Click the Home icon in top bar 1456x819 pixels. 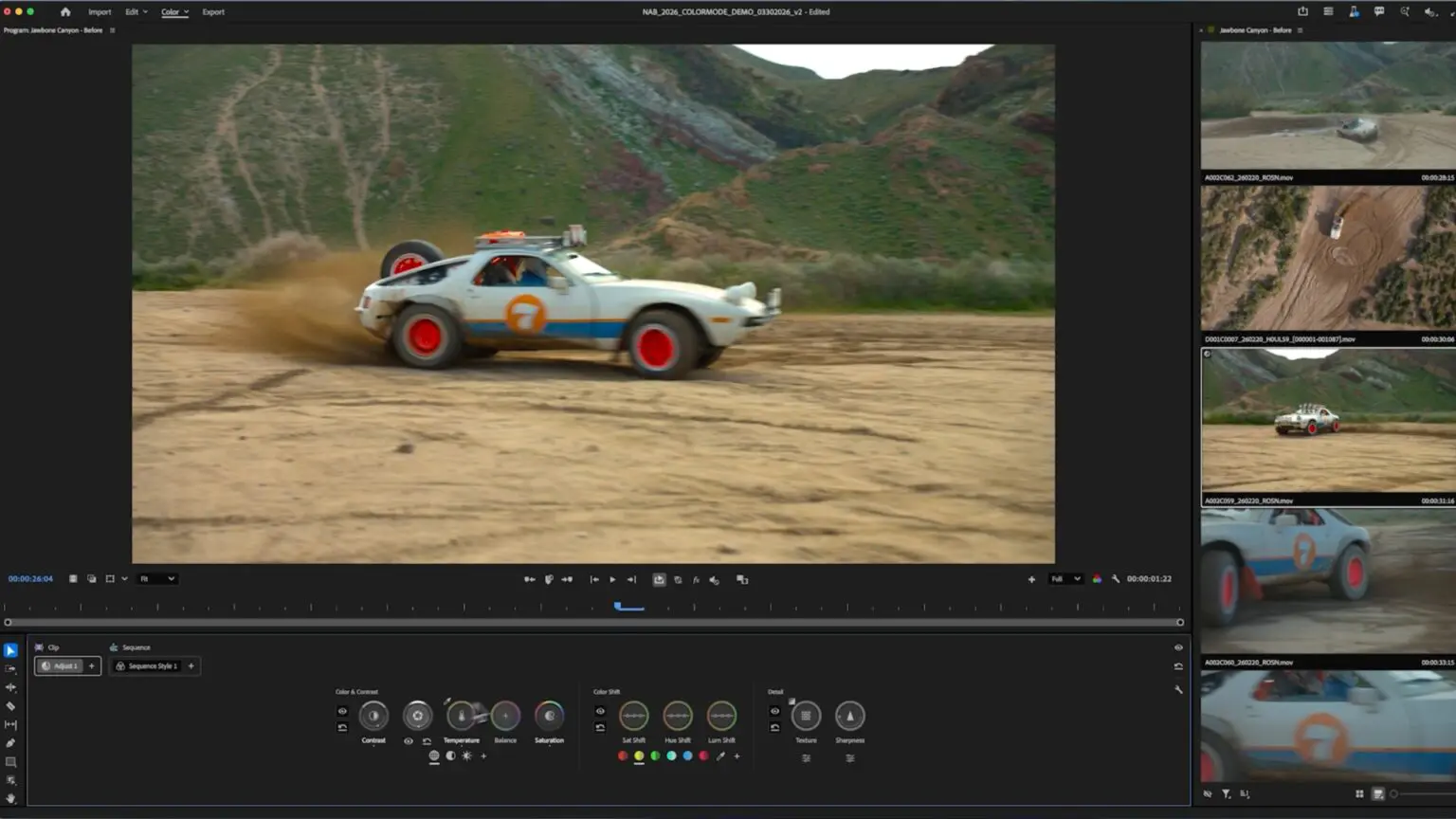pyautogui.click(x=65, y=12)
